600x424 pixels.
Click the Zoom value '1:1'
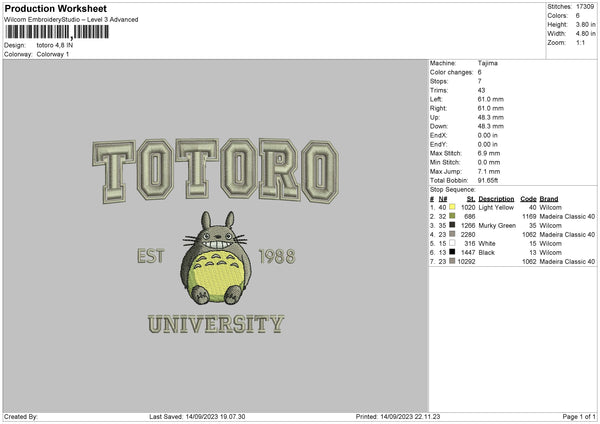[580, 42]
